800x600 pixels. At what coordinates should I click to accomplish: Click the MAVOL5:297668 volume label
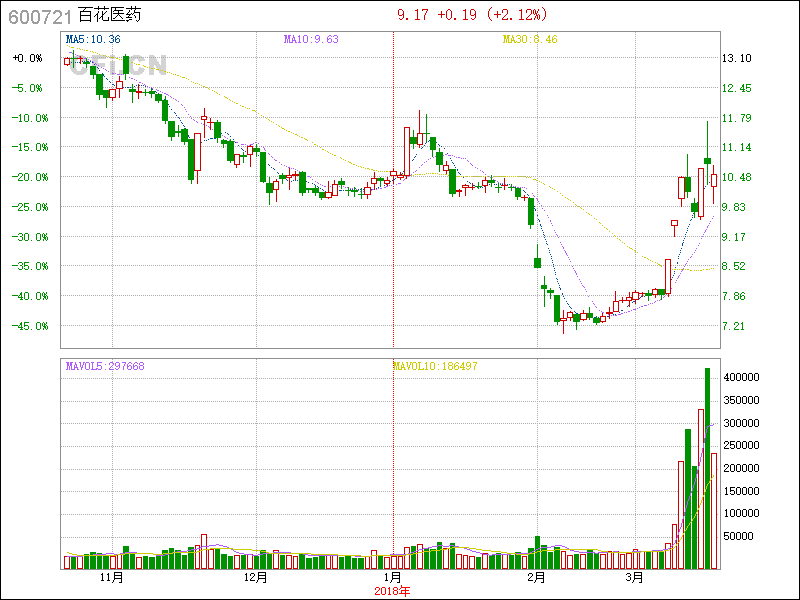click(x=105, y=366)
